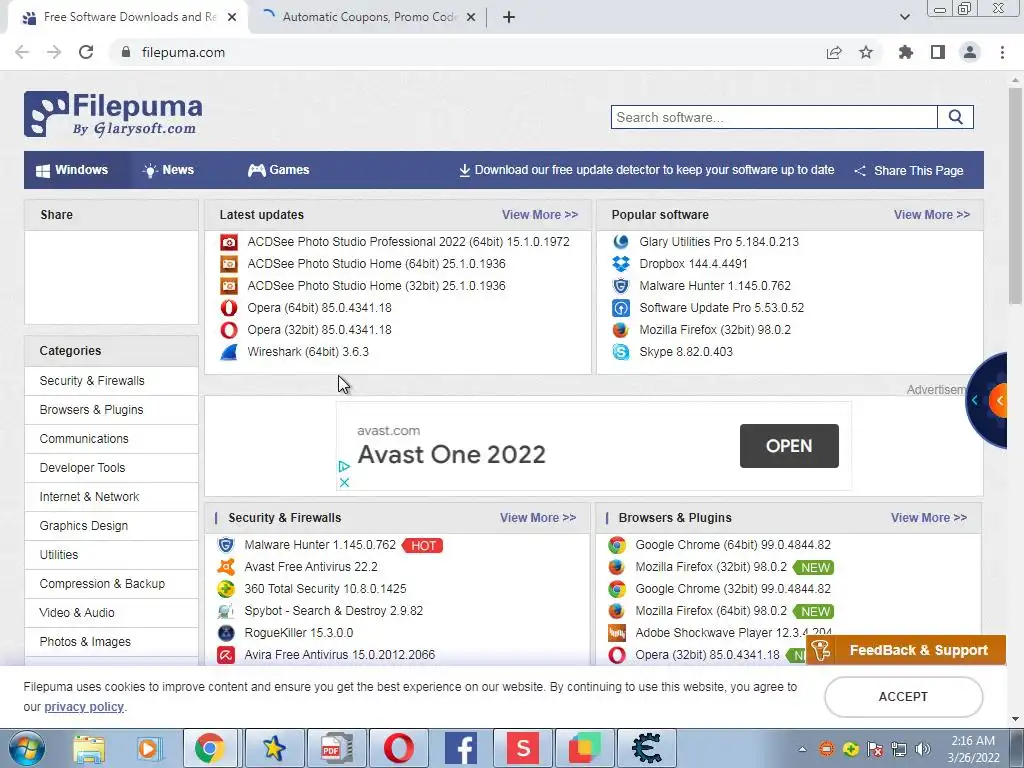
Task: Click the search magnifier button
Action: pyautogui.click(x=955, y=117)
